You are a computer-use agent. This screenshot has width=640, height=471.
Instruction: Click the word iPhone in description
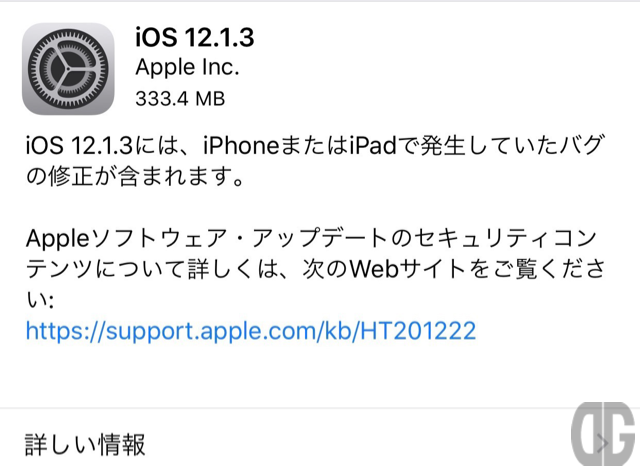point(241,145)
